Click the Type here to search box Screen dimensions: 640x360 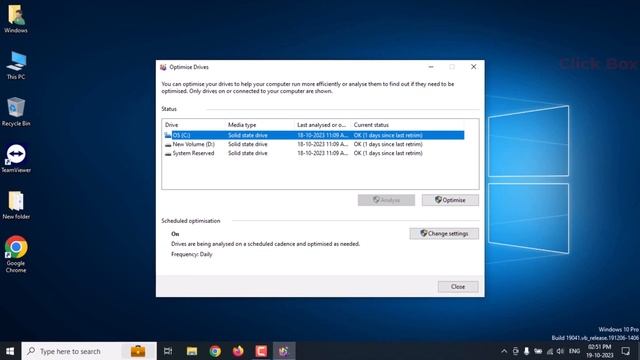[x=89, y=351]
